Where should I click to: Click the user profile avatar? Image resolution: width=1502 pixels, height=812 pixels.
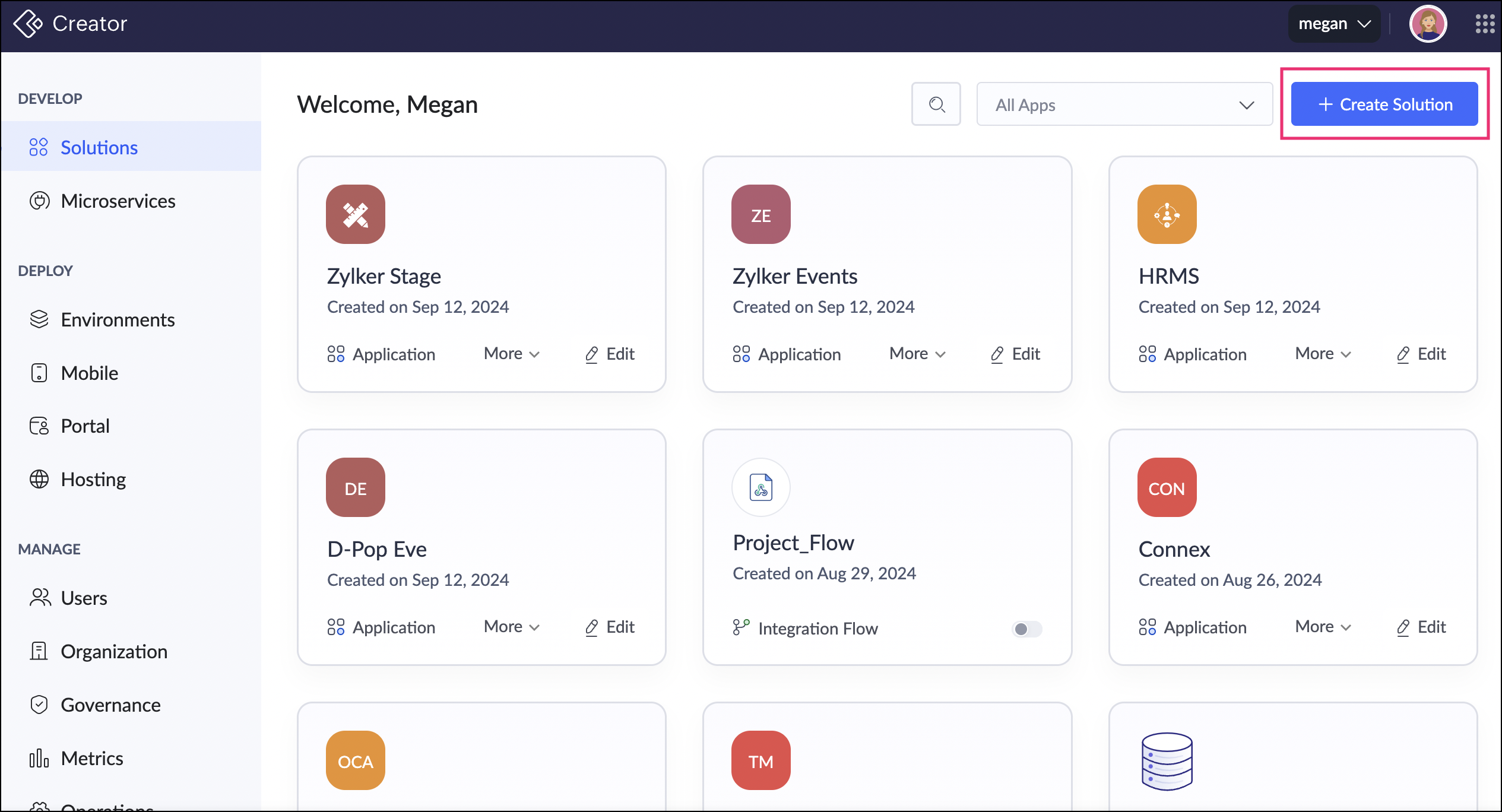1427,24
